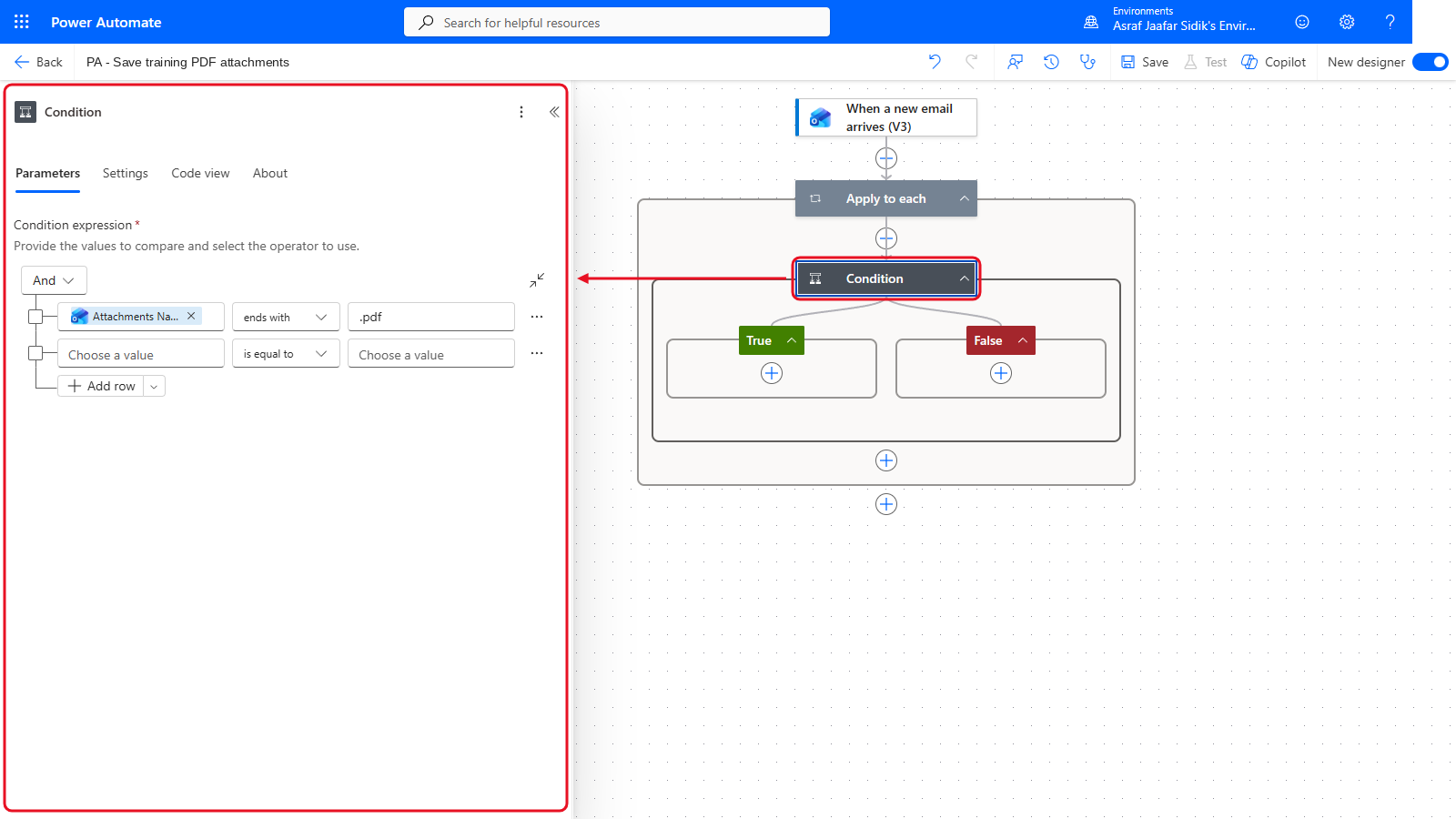Open the flow checker stethoscope icon
The height and width of the screenshot is (819, 1456).
1087,62
